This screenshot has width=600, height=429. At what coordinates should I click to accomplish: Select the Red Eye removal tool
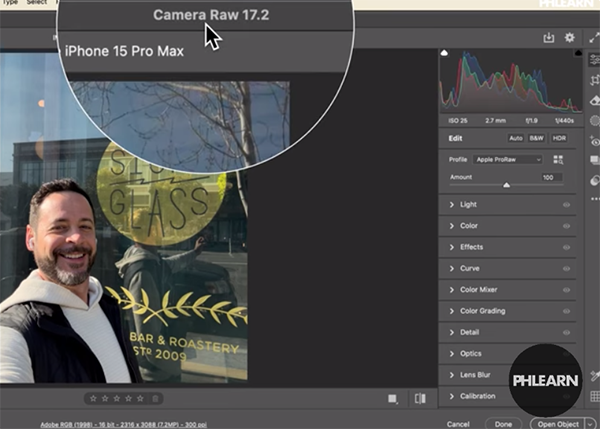coord(595,141)
